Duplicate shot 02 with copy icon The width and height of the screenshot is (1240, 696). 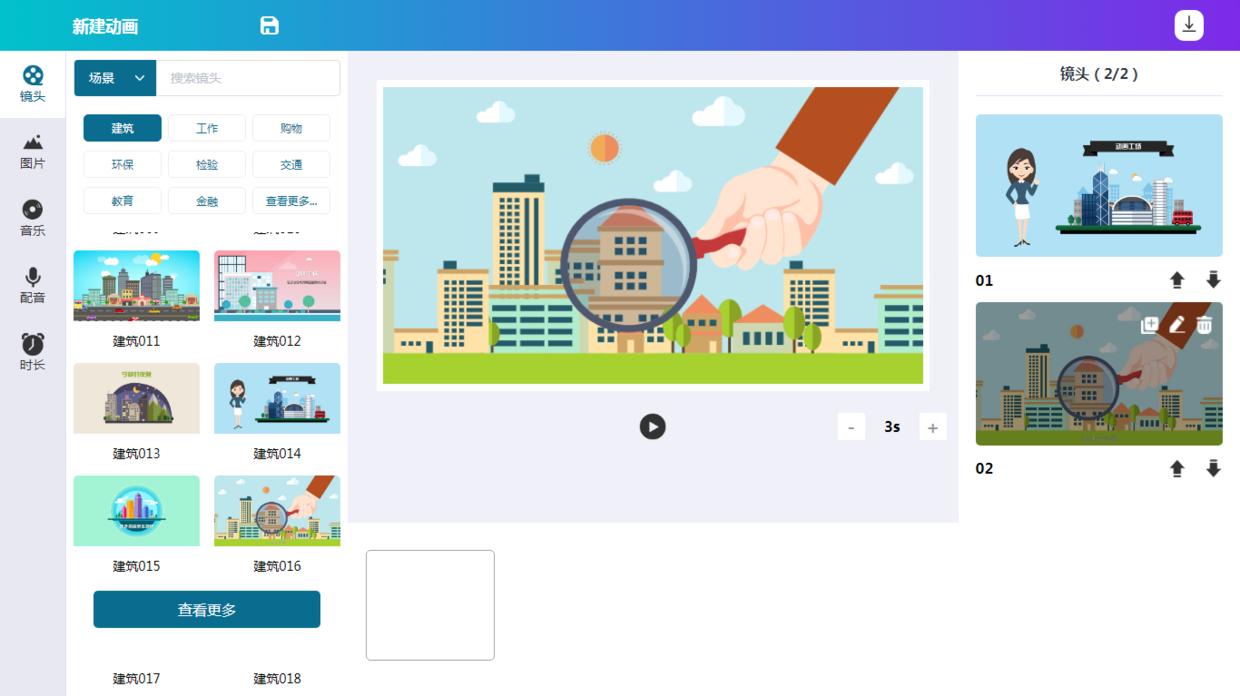tap(1150, 324)
